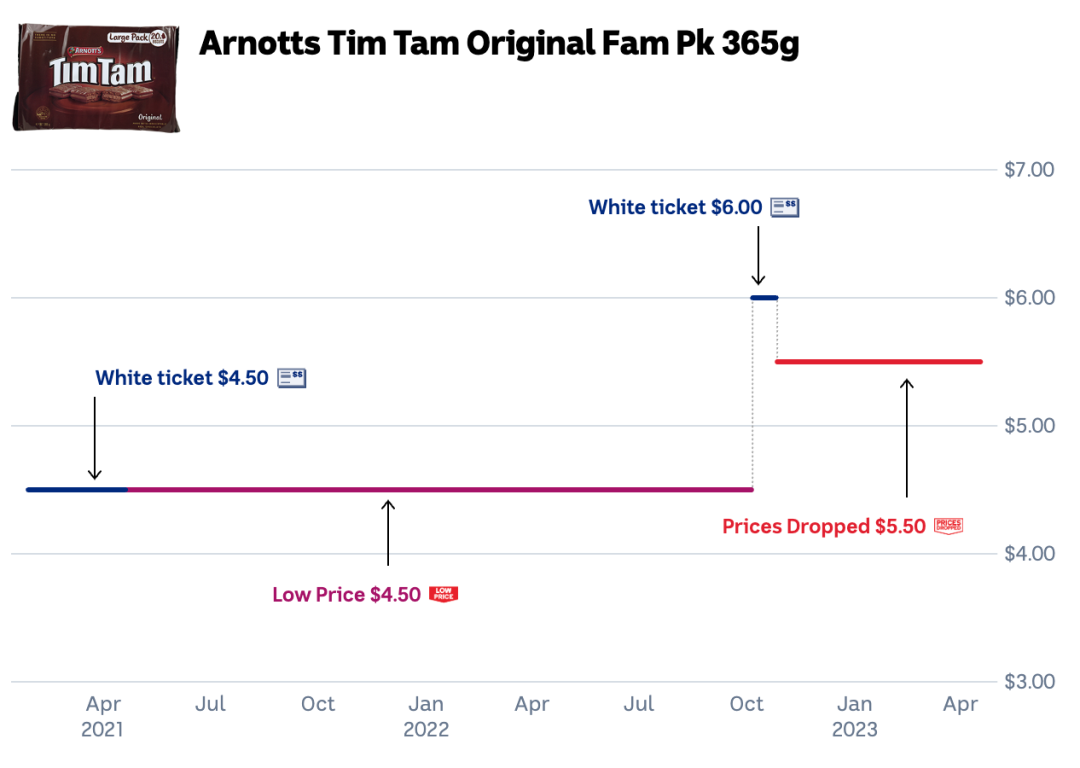Click the white ticket icon beside $6.00
This screenshot has height=768, width=1080.
(x=785, y=207)
